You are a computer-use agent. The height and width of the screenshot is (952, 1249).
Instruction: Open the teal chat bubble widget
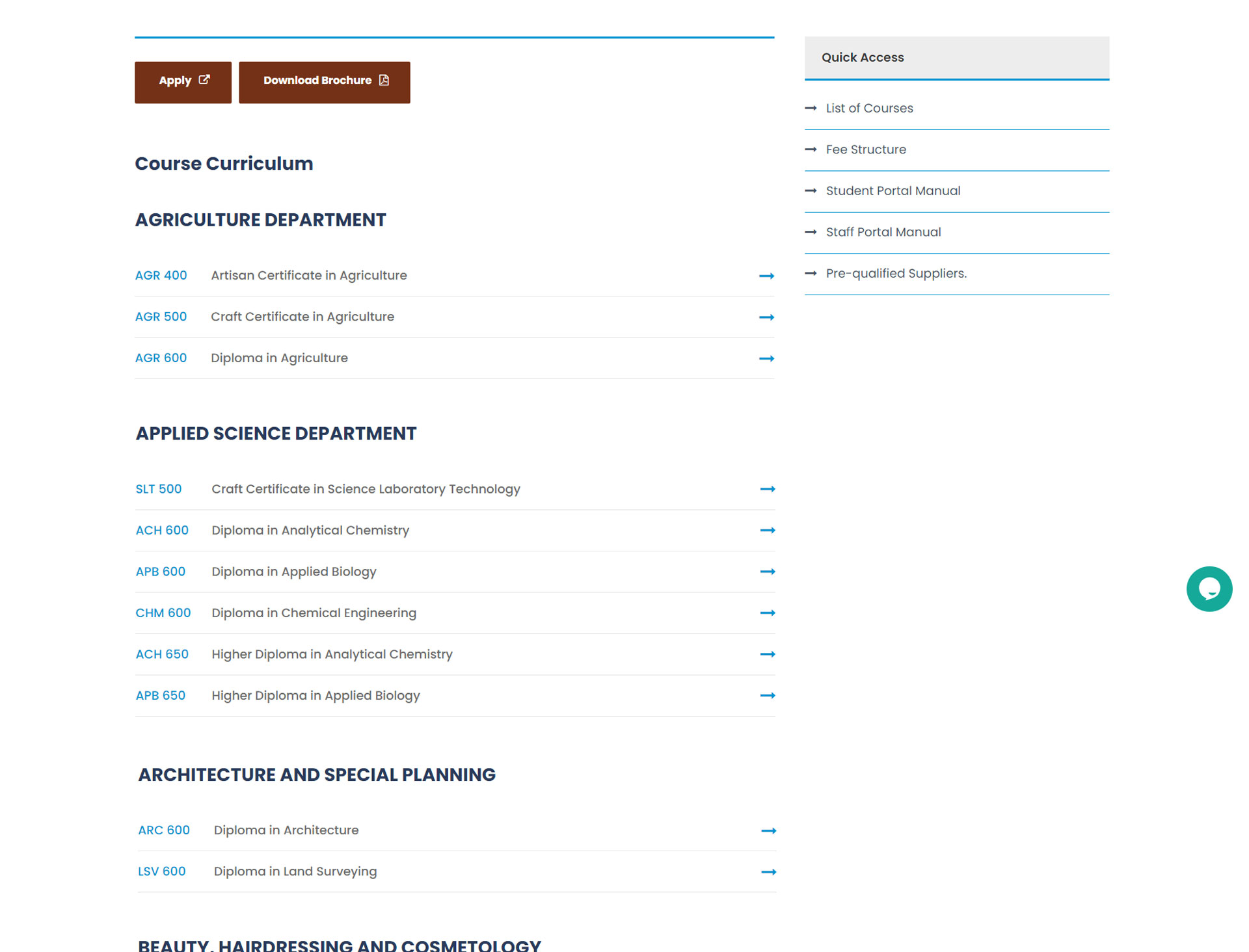coord(1209,588)
